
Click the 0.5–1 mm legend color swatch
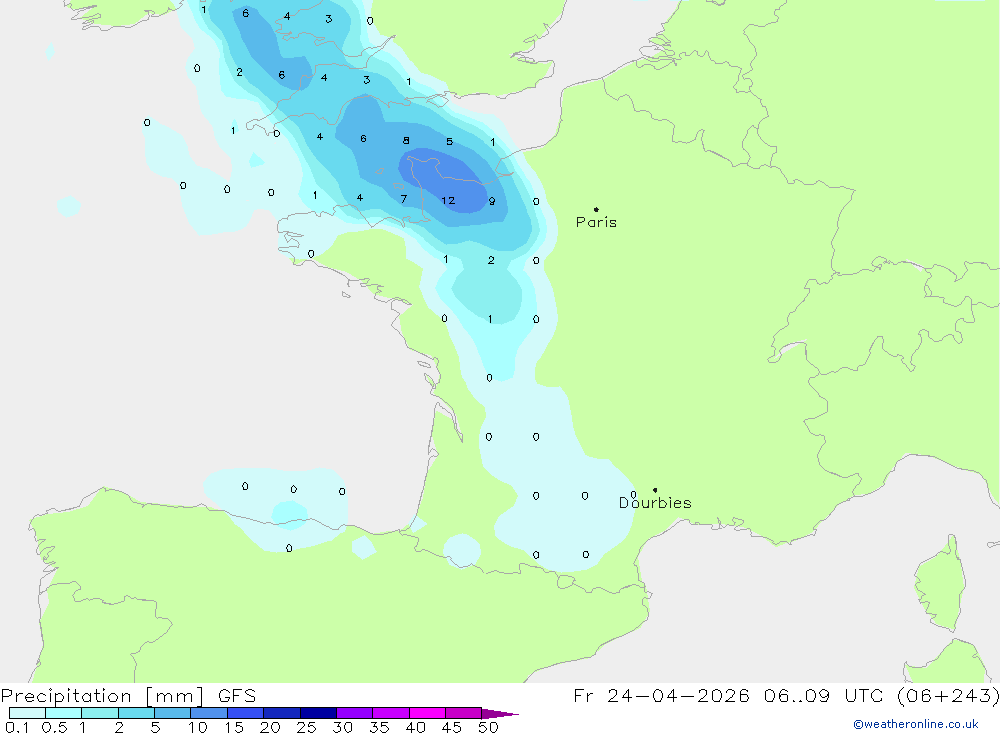64,713
